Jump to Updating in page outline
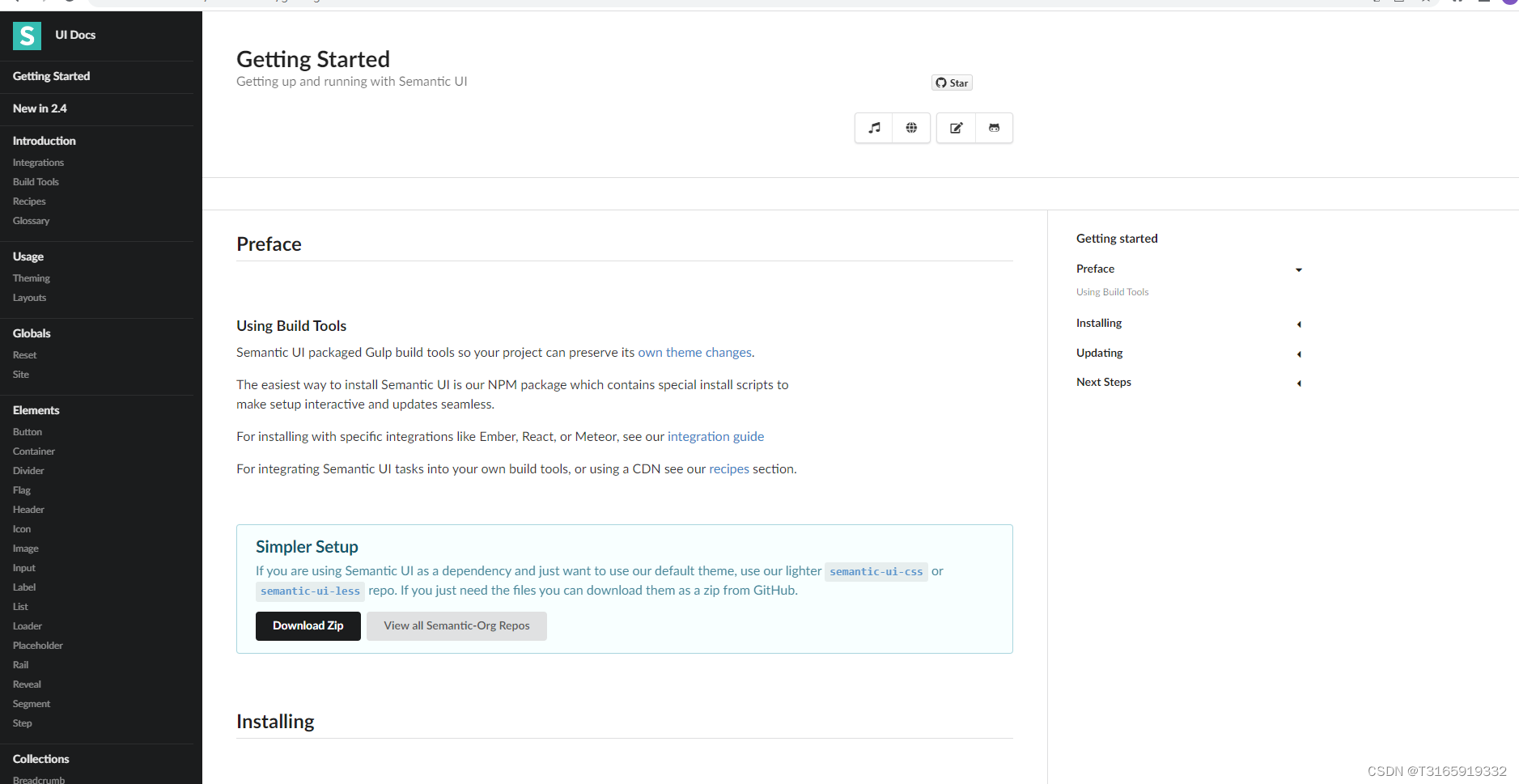The image size is (1519, 784). [x=1100, y=353]
